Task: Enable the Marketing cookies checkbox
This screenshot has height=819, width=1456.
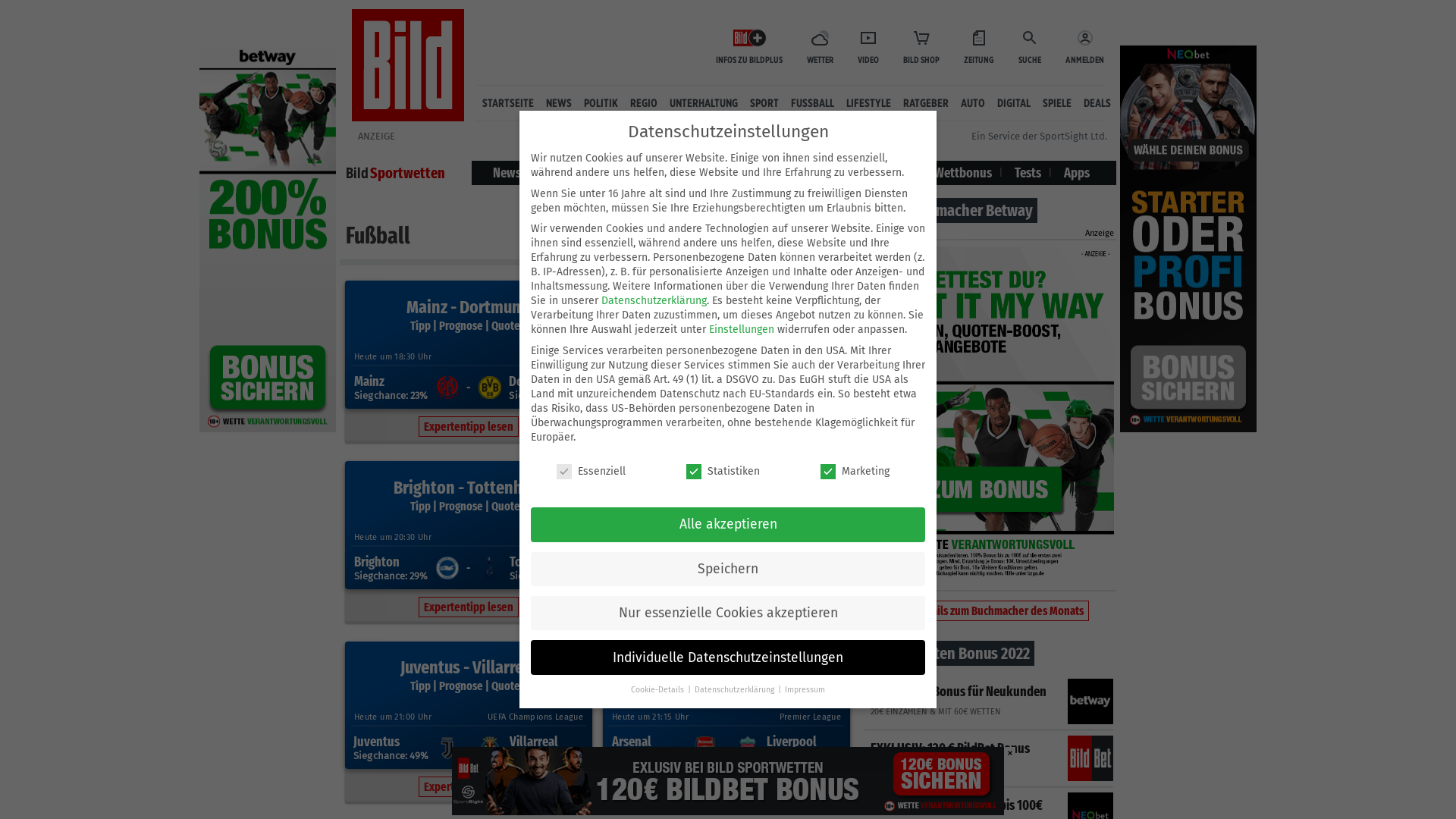Action: 827,471
